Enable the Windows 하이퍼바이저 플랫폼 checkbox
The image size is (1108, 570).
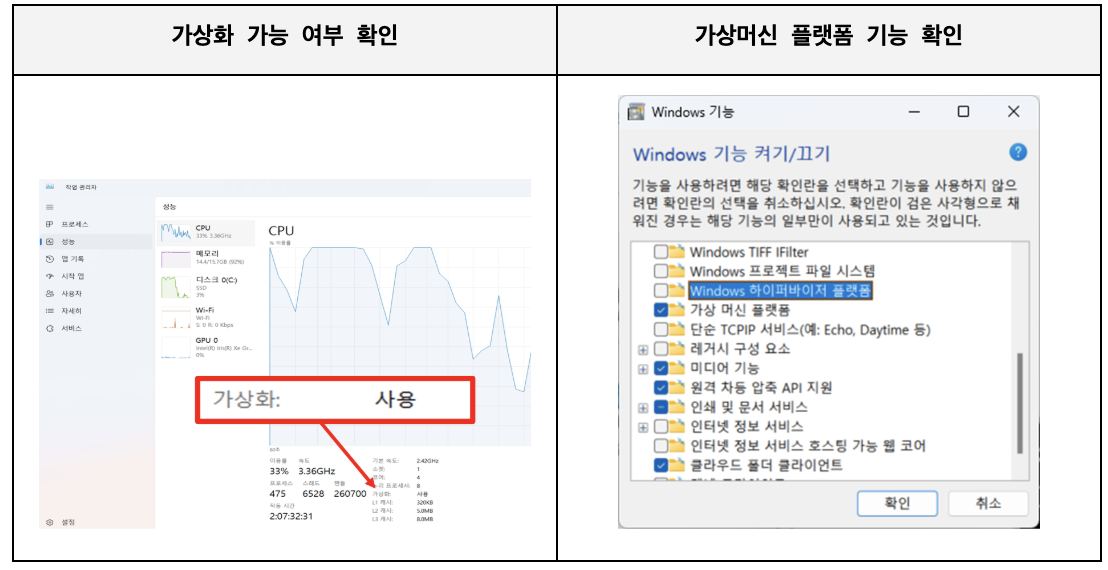click(x=661, y=291)
